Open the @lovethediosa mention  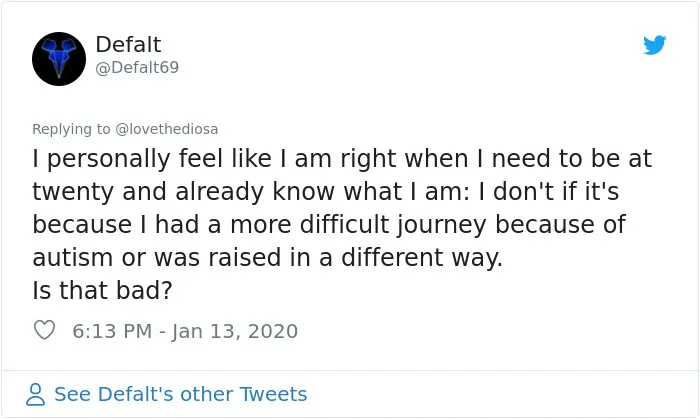tap(167, 129)
